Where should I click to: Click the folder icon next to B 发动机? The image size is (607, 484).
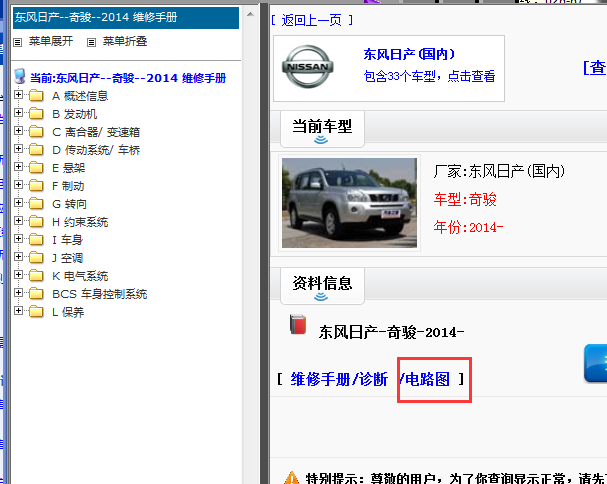pyautogui.click(x=36, y=113)
